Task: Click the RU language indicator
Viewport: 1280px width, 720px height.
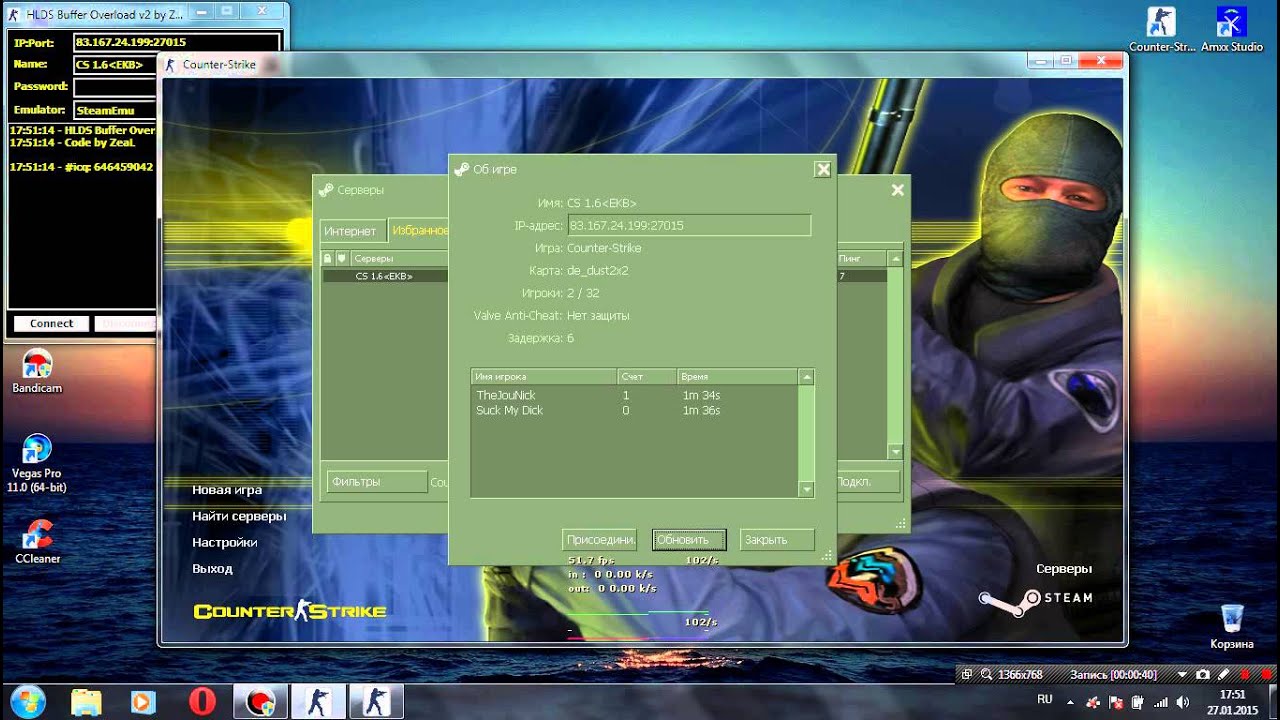Action: point(1045,700)
